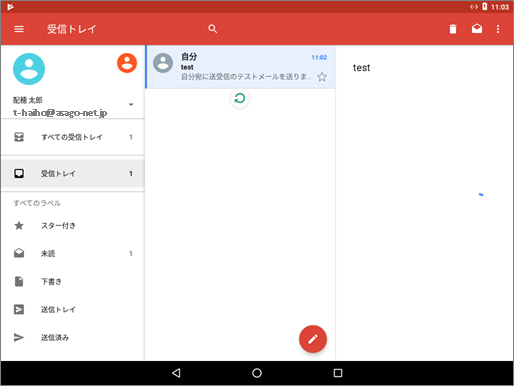The width and height of the screenshot is (514, 386).
Task: Click the 11:02 timestamp on email
Action: click(x=319, y=57)
